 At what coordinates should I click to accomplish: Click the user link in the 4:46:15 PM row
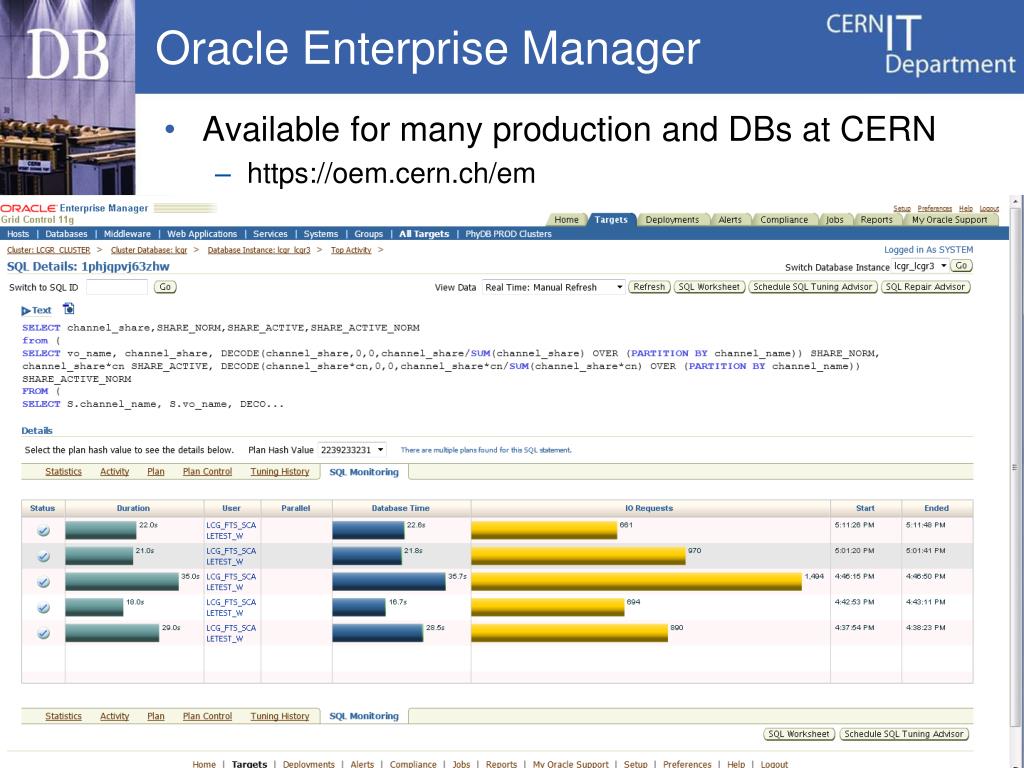[x=231, y=582]
